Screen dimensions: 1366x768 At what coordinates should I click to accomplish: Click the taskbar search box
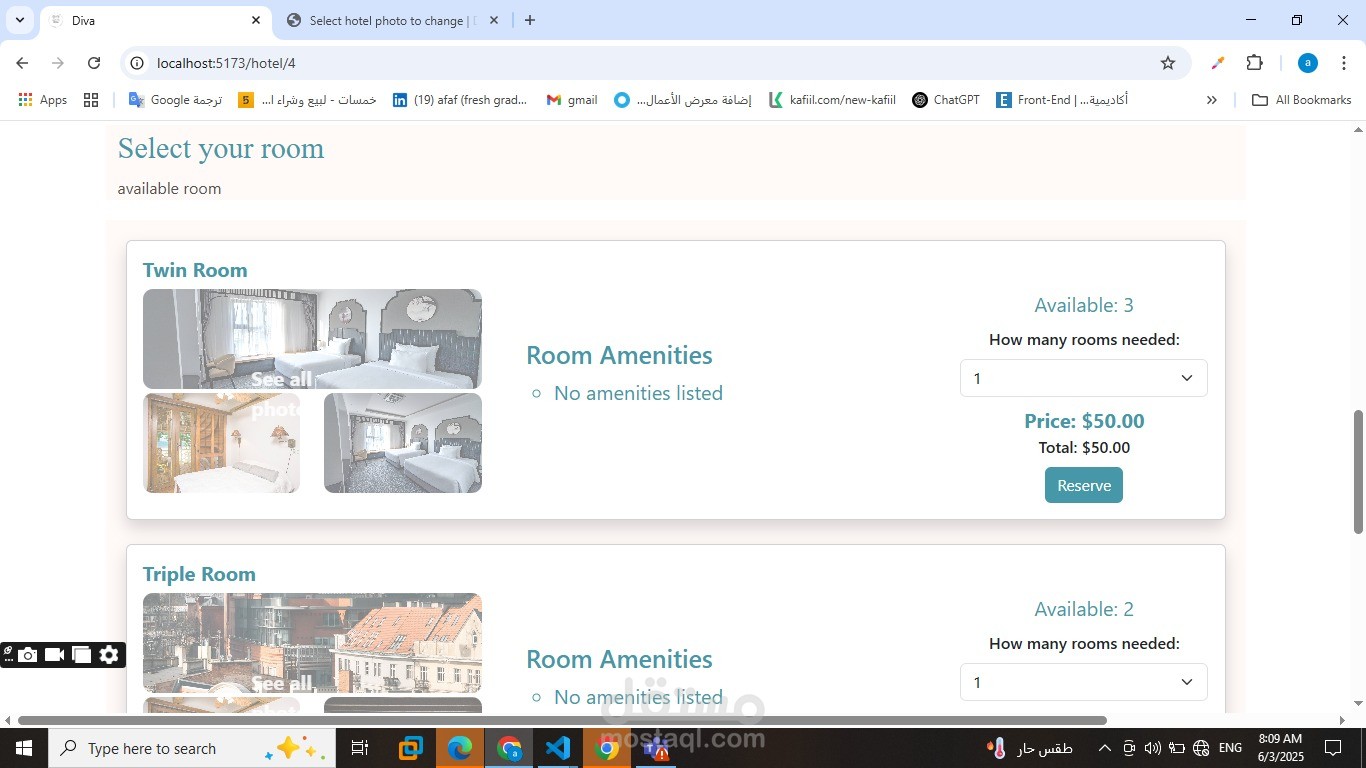point(191,748)
